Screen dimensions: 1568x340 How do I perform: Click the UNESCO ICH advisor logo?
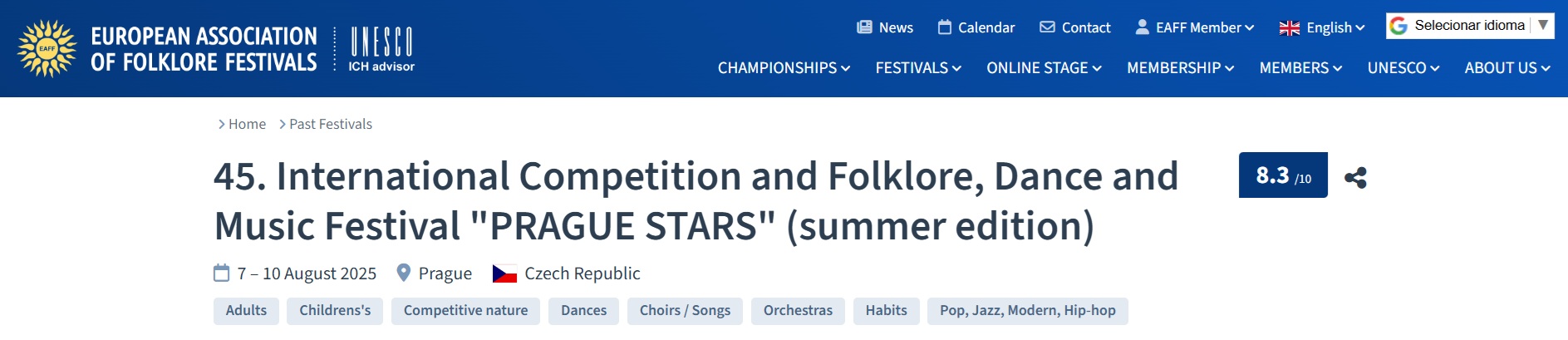[381, 49]
